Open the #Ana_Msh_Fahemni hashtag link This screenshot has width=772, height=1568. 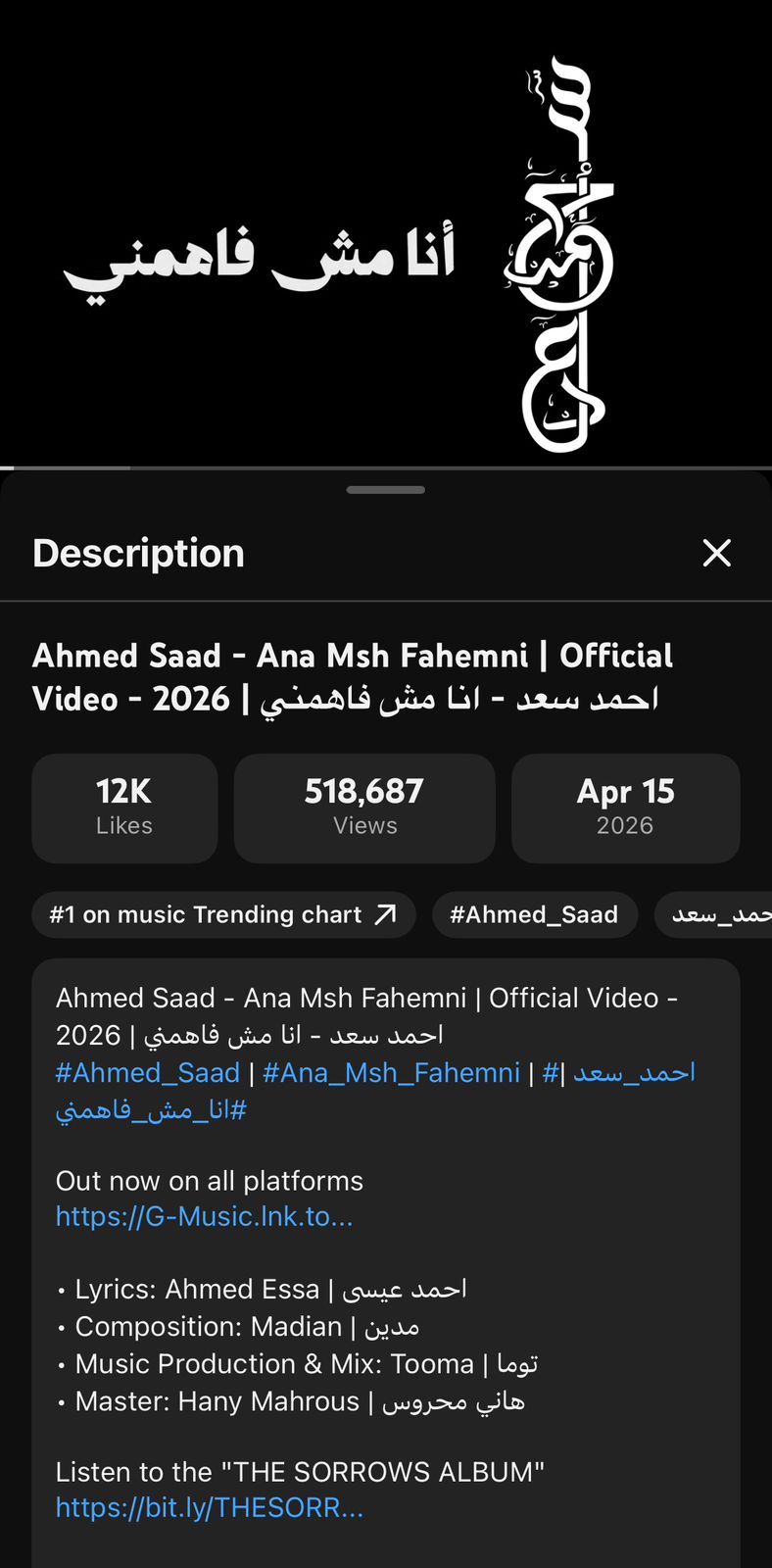click(391, 1072)
